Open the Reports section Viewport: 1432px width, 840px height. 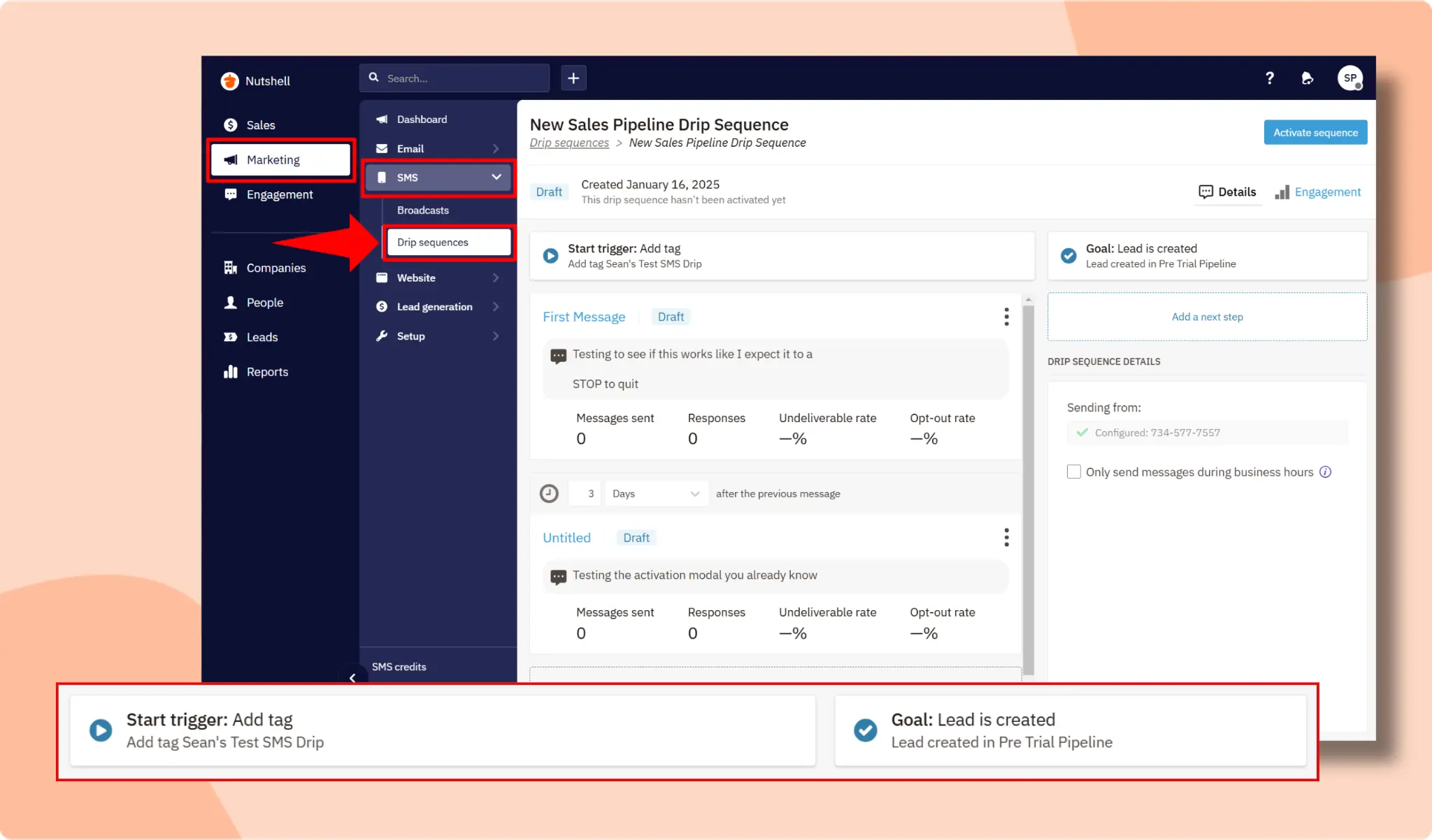[266, 371]
